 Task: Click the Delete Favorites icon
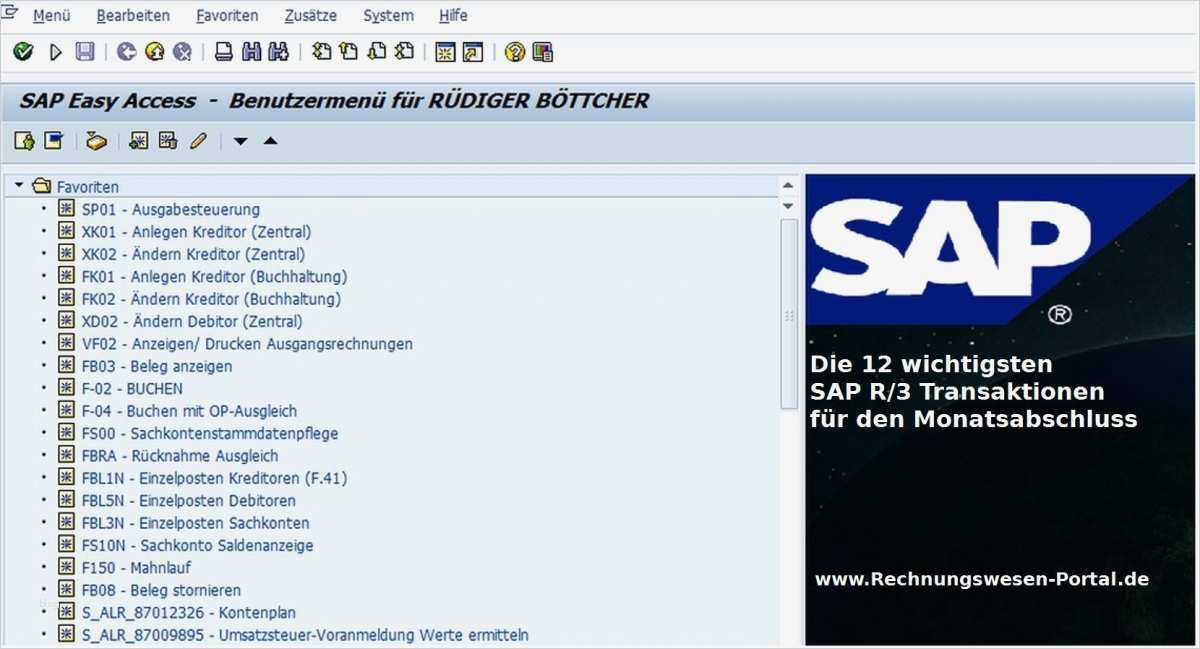(x=168, y=140)
